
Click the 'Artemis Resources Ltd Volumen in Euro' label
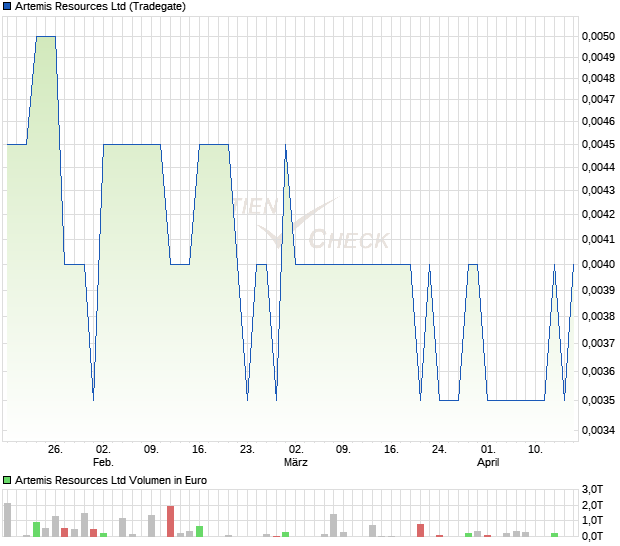[111, 480]
